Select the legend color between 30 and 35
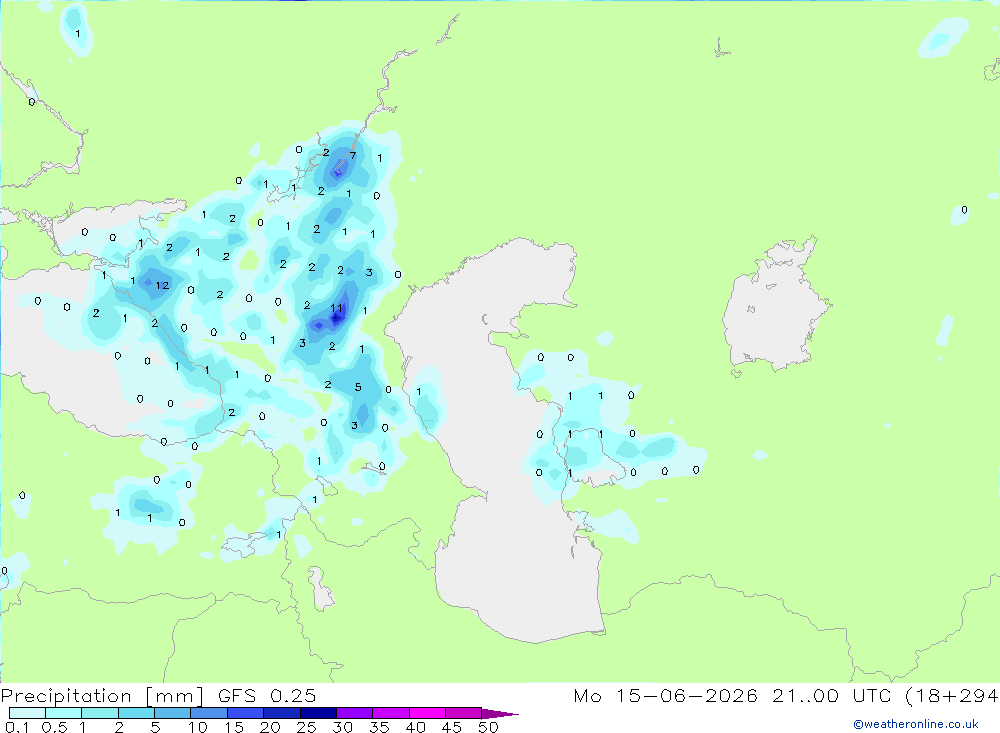This screenshot has height=733, width=1000. coord(354,713)
